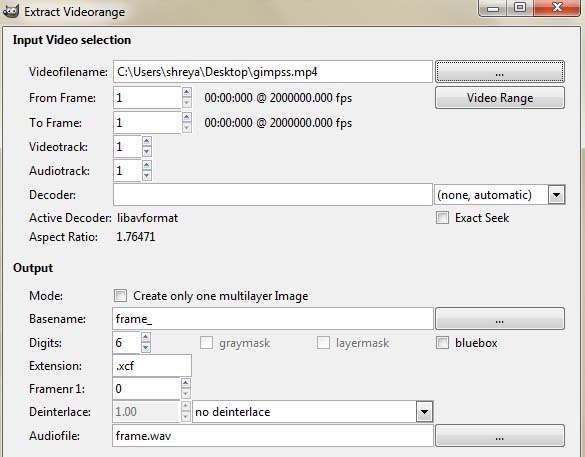
Task: Focus the Basename frame_ input field
Action: pos(273,319)
